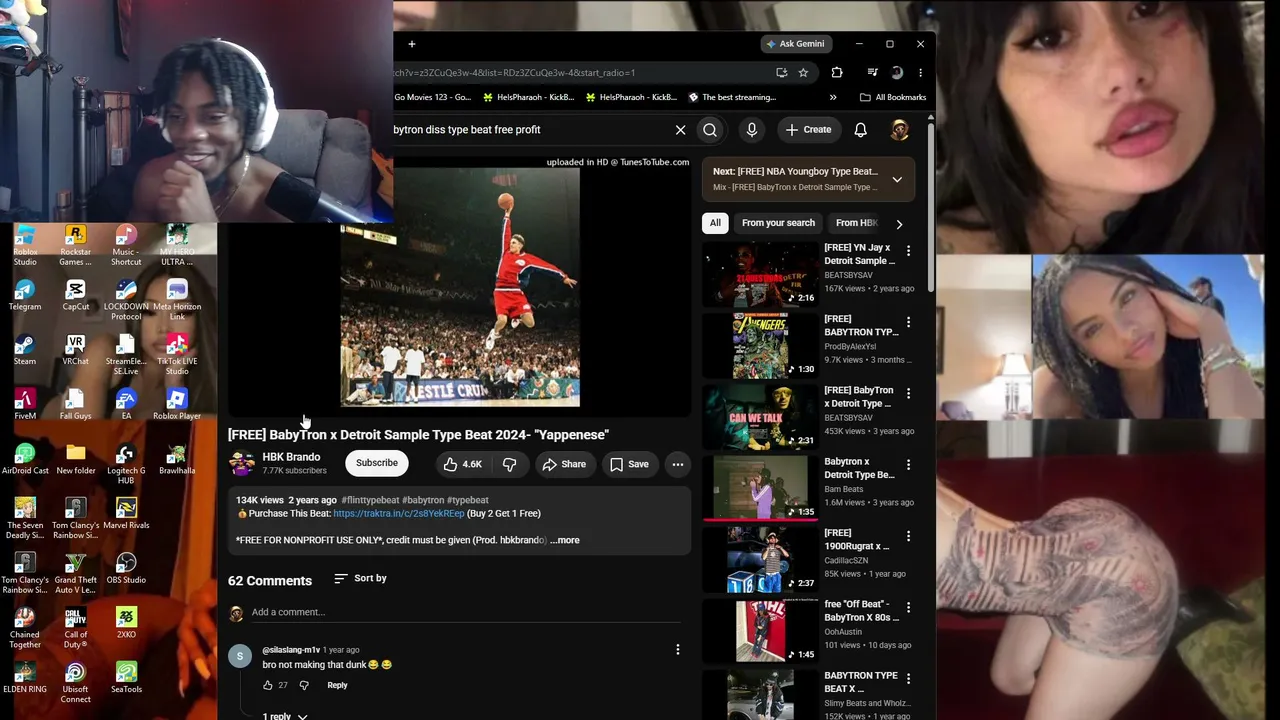
Task: Click the #flinttypebeat hashtag
Action: pos(370,500)
